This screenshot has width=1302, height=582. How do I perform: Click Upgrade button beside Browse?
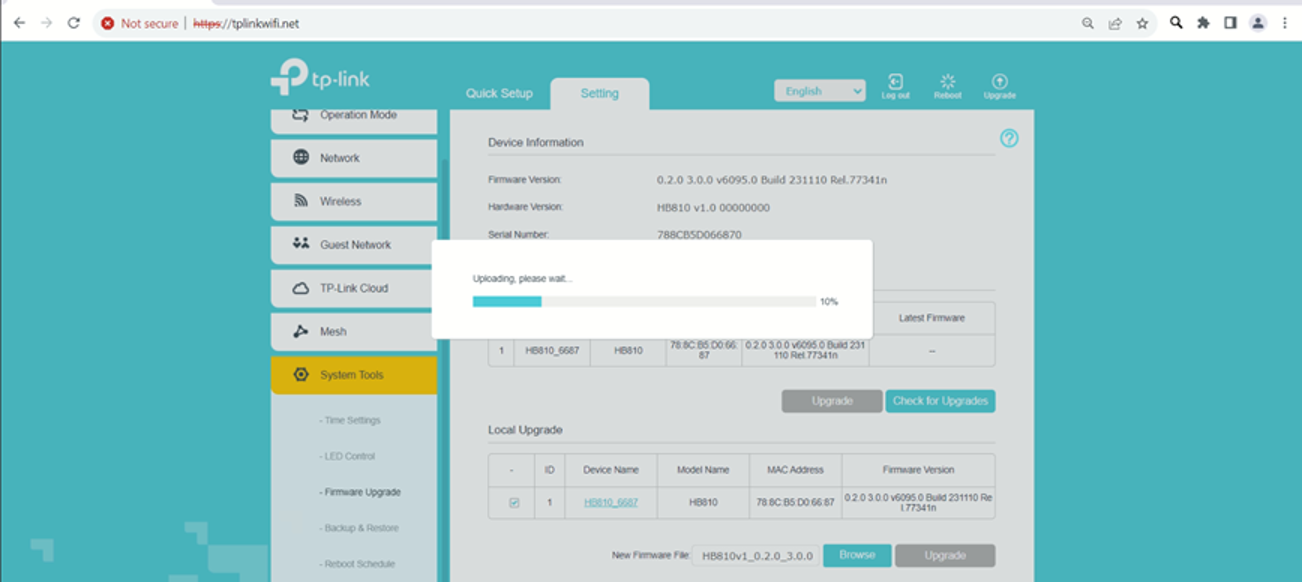pyautogui.click(x=945, y=555)
